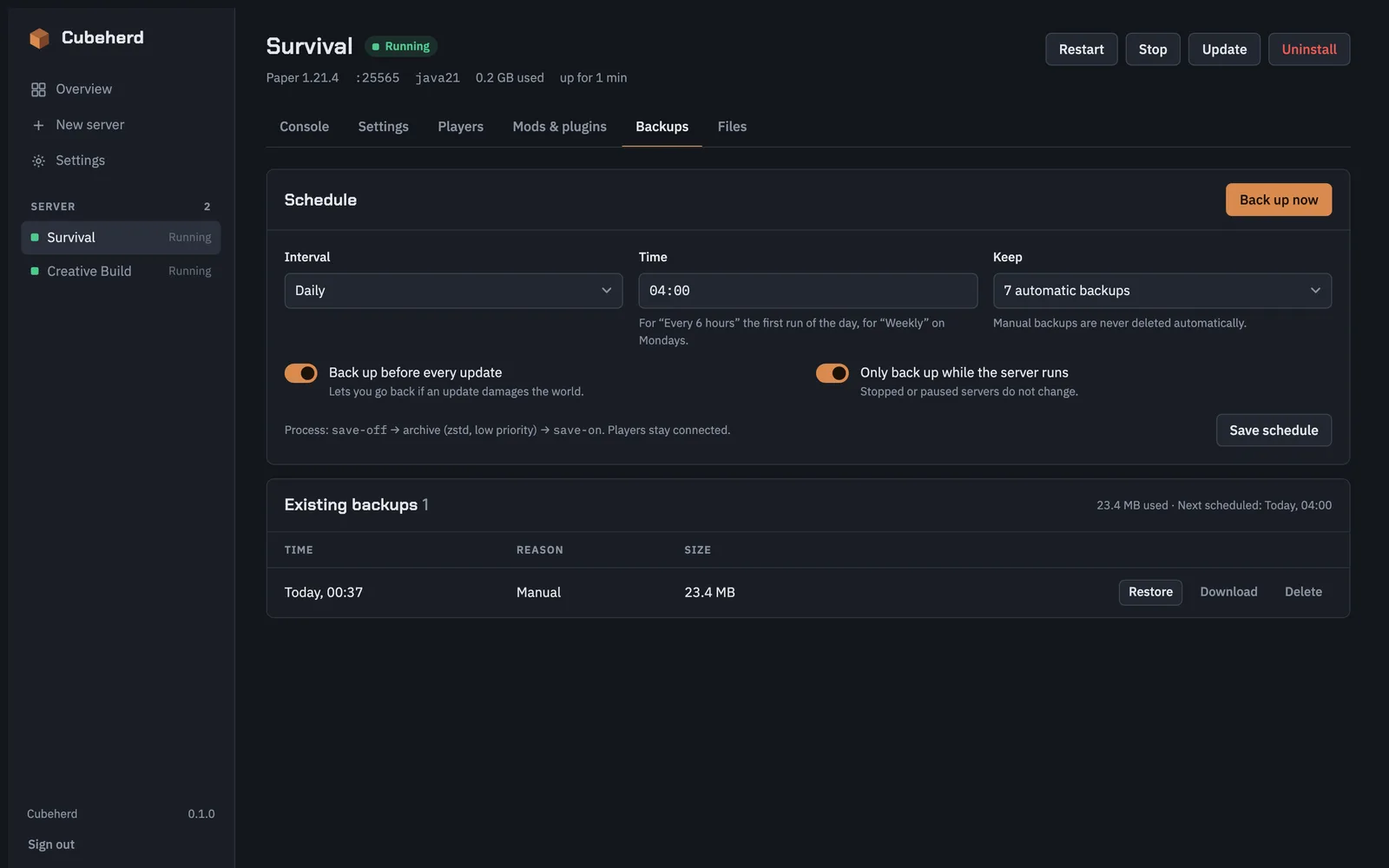Go to the Files tab

(732, 127)
